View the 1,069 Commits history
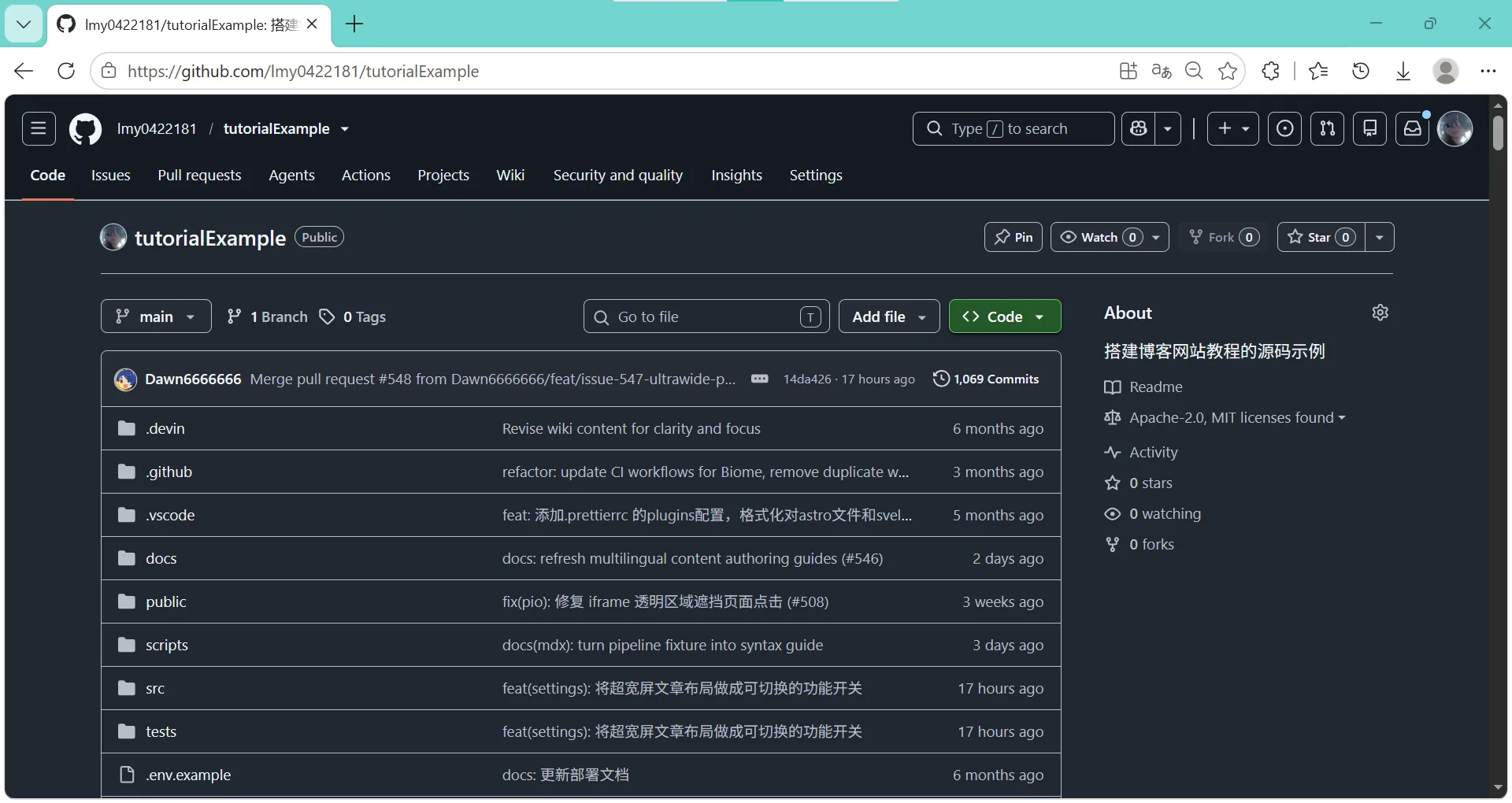 pos(986,379)
